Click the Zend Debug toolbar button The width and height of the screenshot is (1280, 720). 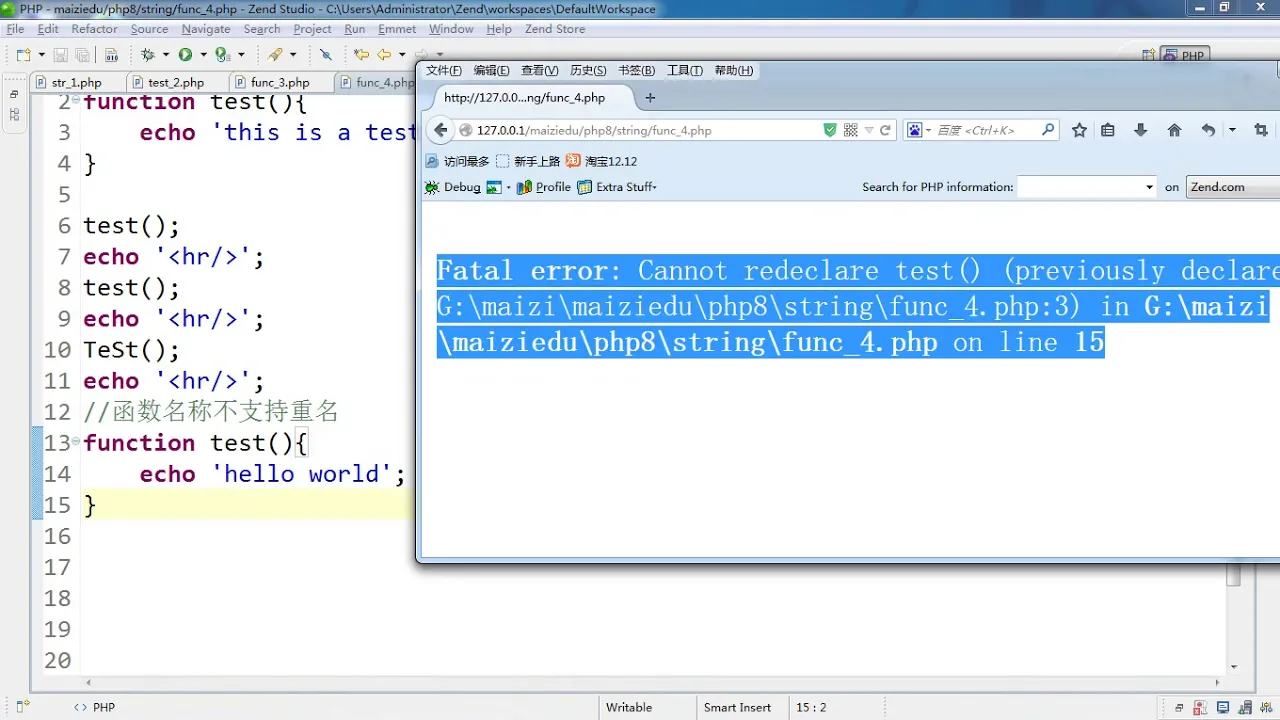(454, 187)
